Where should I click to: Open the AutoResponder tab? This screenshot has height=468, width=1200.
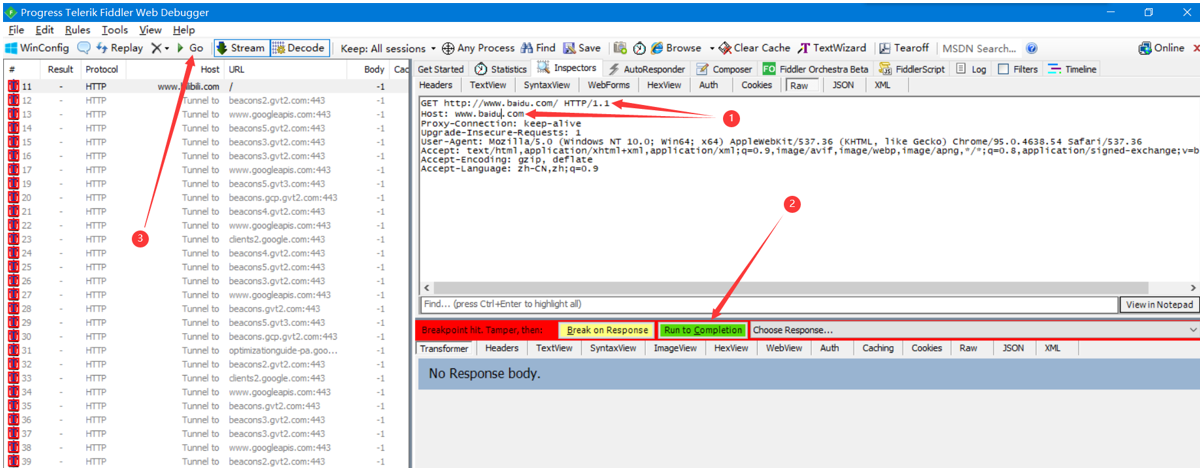(647, 69)
